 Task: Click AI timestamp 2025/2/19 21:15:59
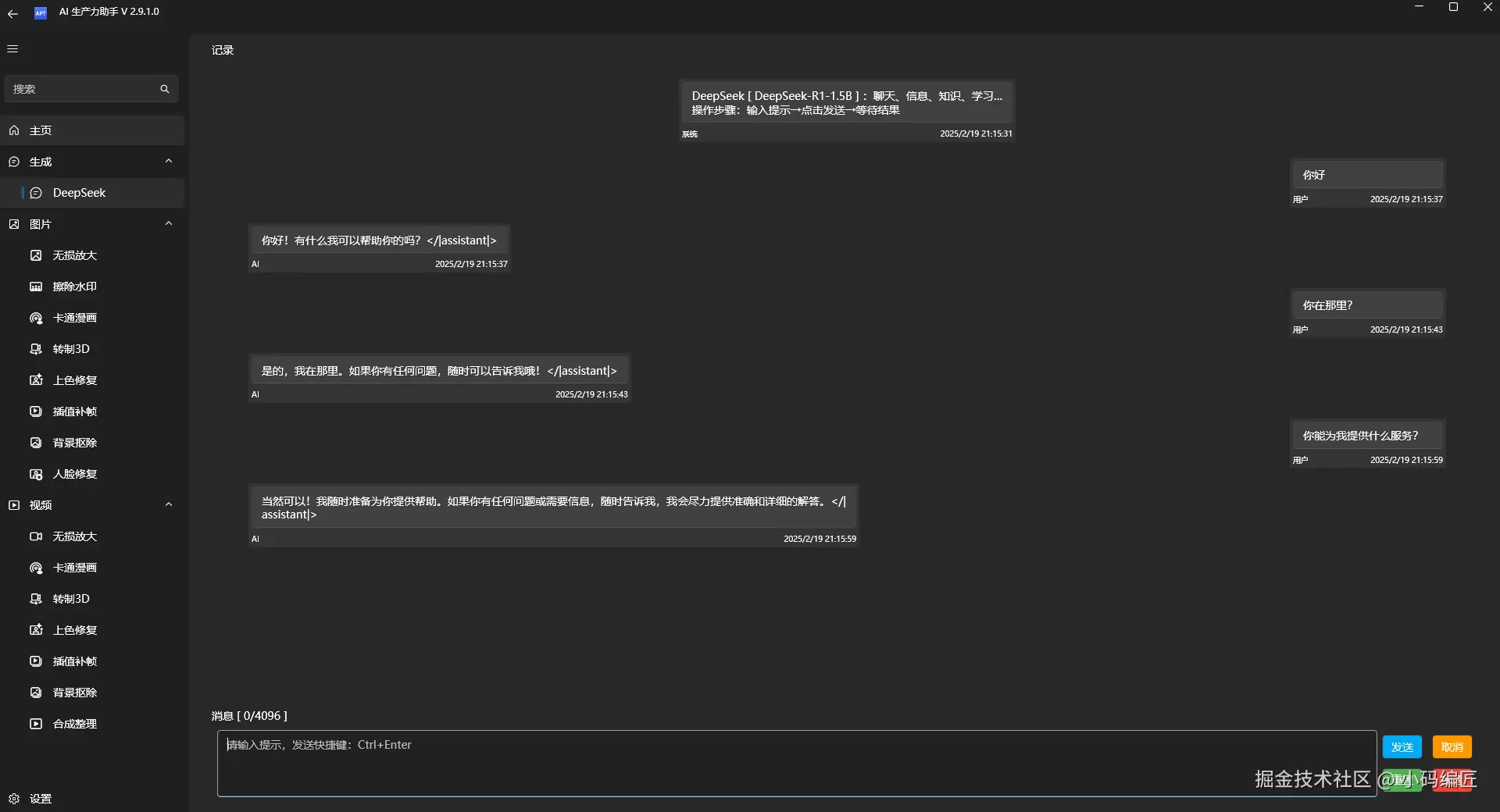pos(820,539)
